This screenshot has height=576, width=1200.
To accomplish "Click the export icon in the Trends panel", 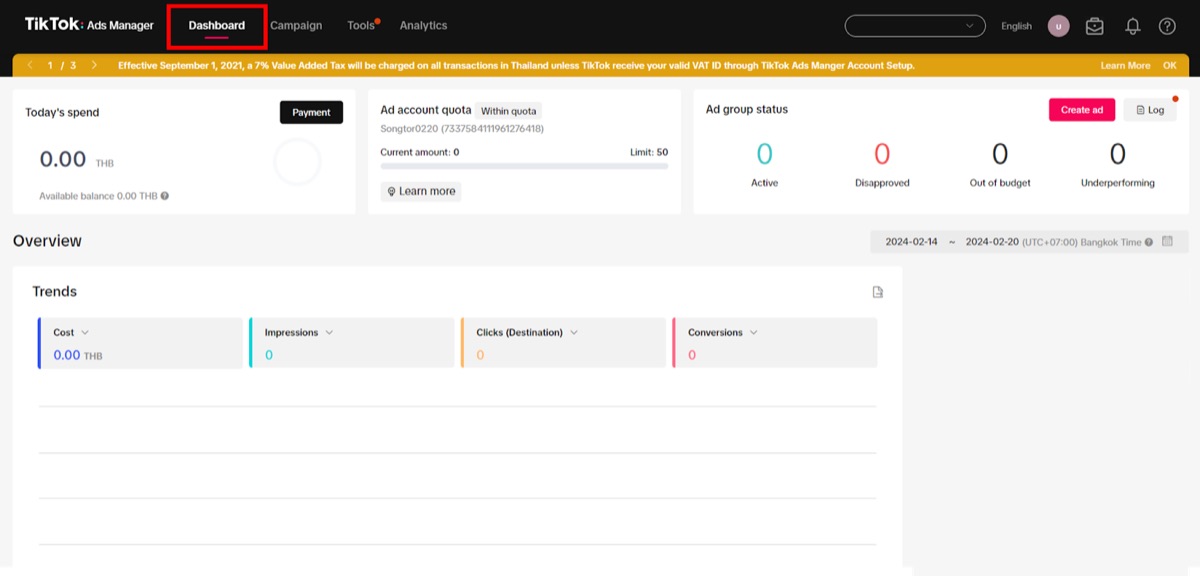I will click(878, 292).
